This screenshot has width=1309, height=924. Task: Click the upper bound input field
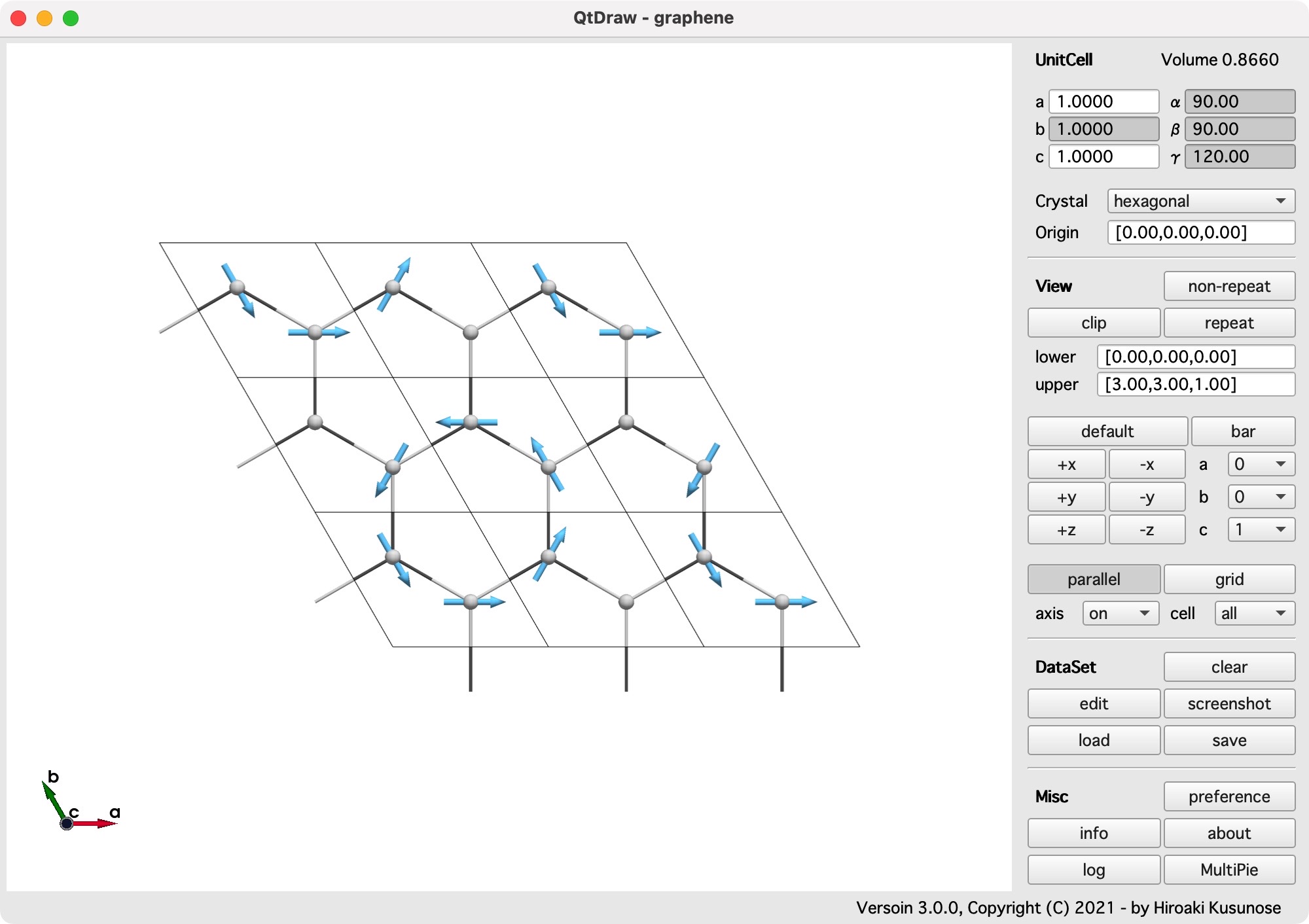pyautogui.click(x=1195, y=384)
